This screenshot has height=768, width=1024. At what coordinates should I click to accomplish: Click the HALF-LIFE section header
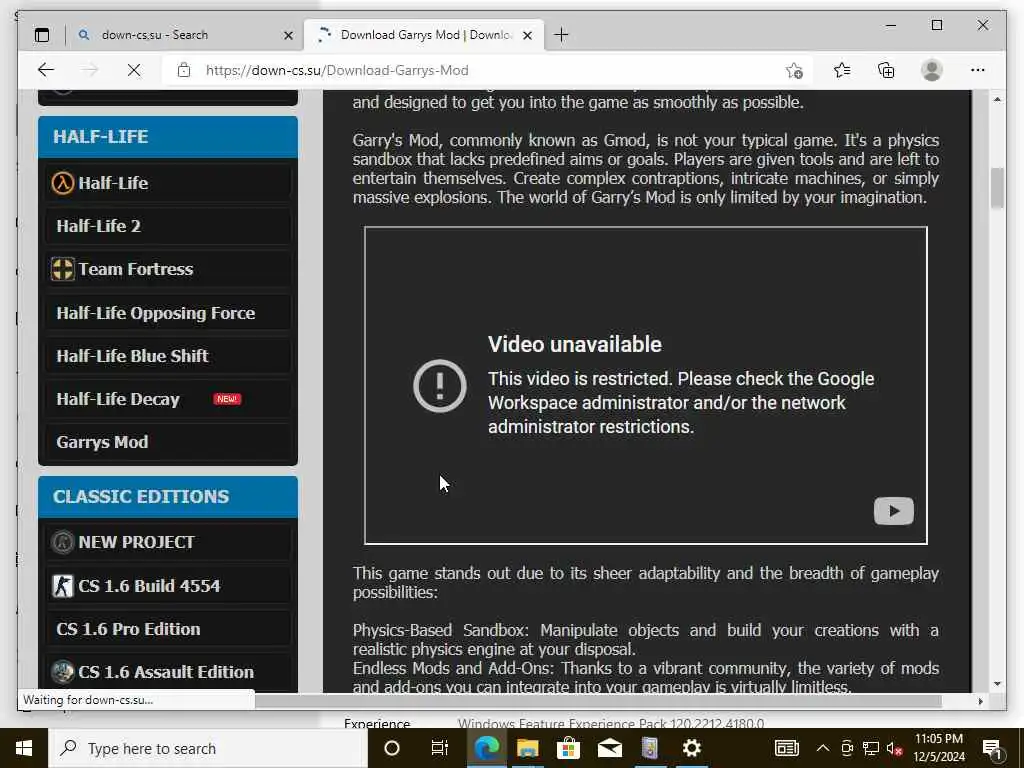(x=168, y=137)
